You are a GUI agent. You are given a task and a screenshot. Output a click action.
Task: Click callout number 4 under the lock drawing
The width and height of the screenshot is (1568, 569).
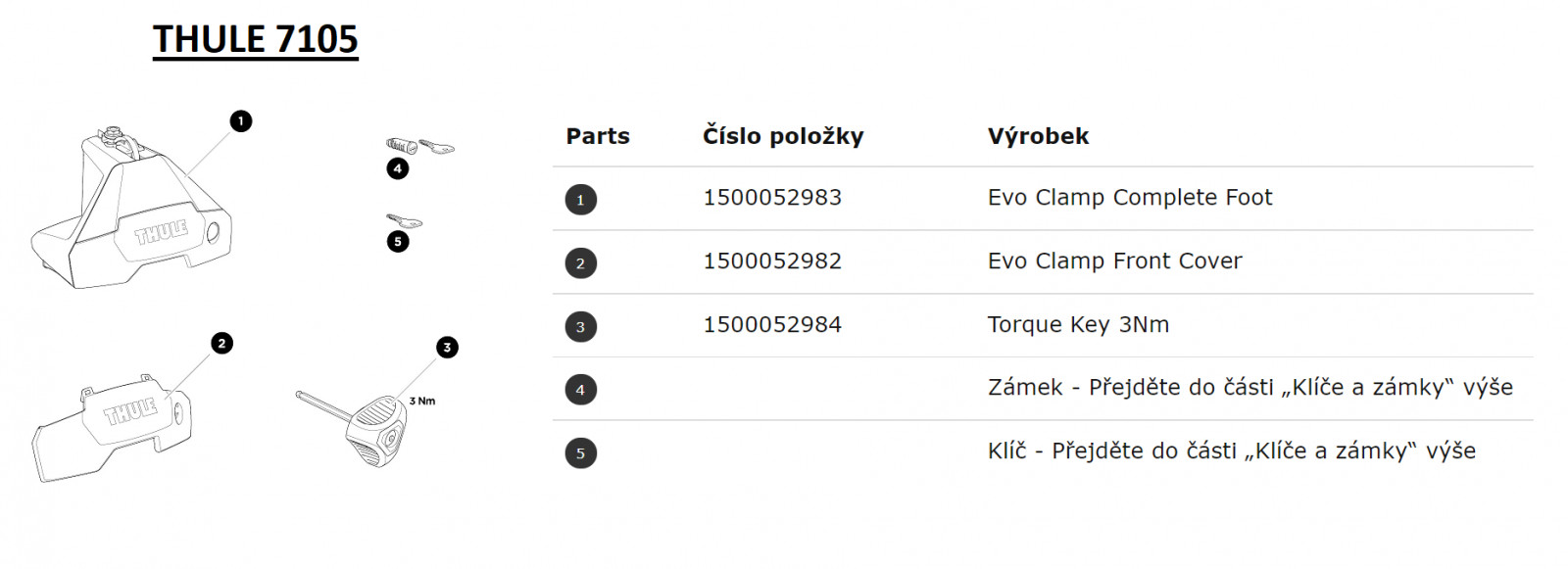coord(398,168)
